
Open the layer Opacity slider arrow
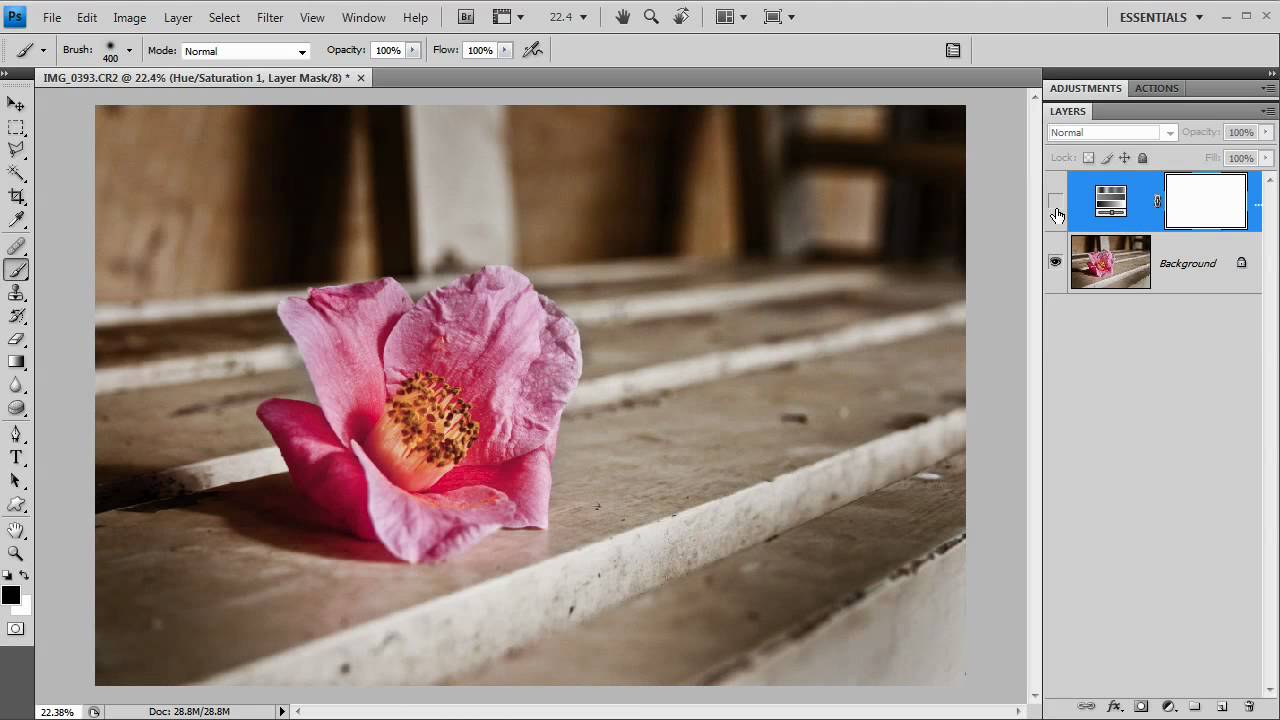1266,132
